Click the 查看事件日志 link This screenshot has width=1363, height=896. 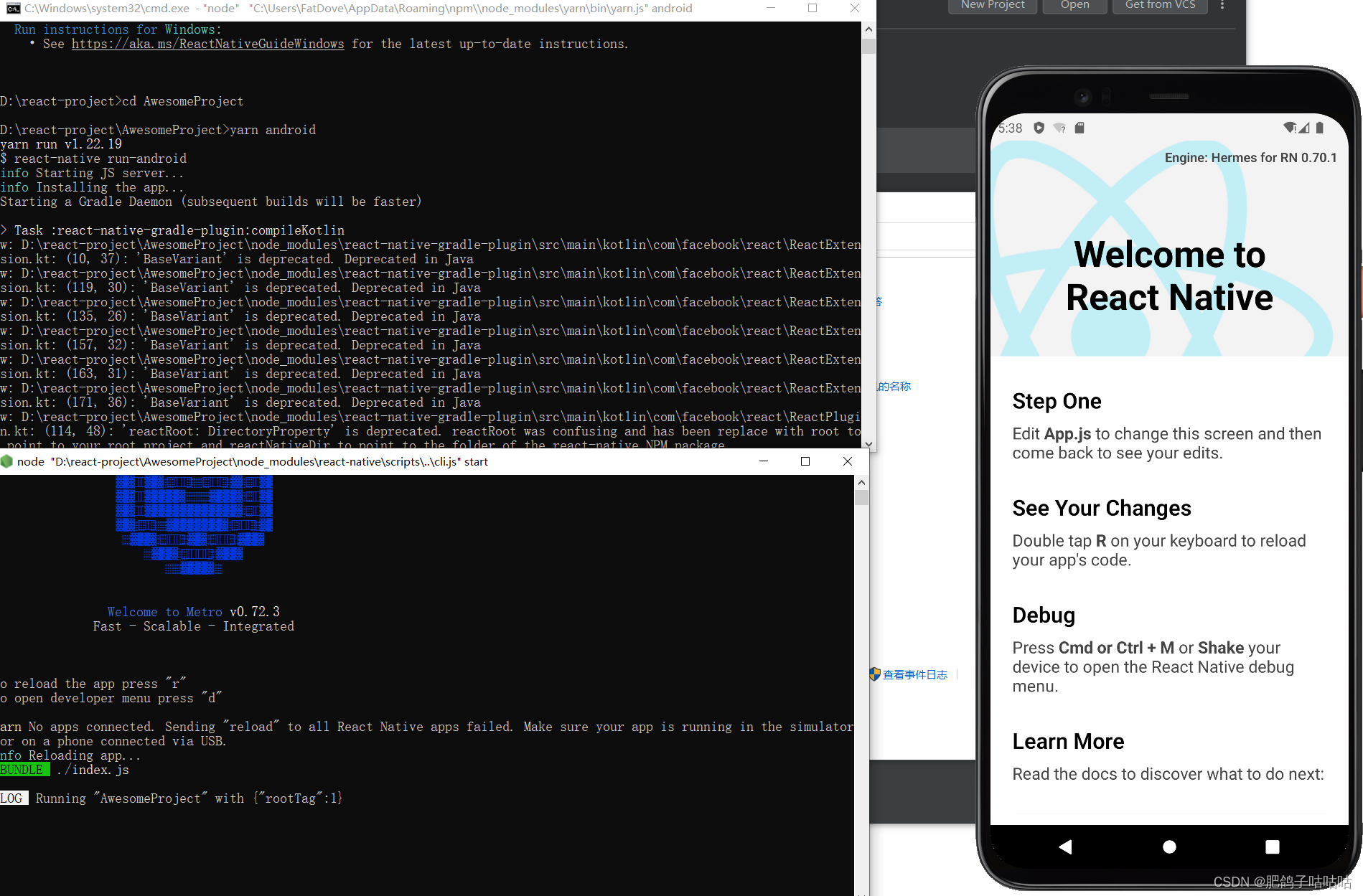pos(915,674)
